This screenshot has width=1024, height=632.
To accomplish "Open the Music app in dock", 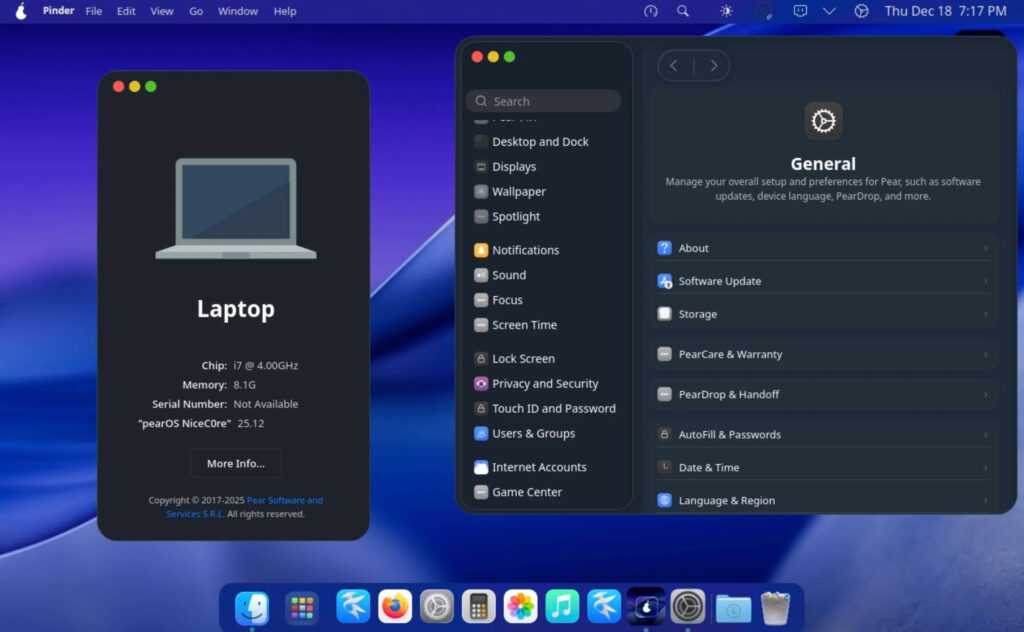I will coord(562,606).
